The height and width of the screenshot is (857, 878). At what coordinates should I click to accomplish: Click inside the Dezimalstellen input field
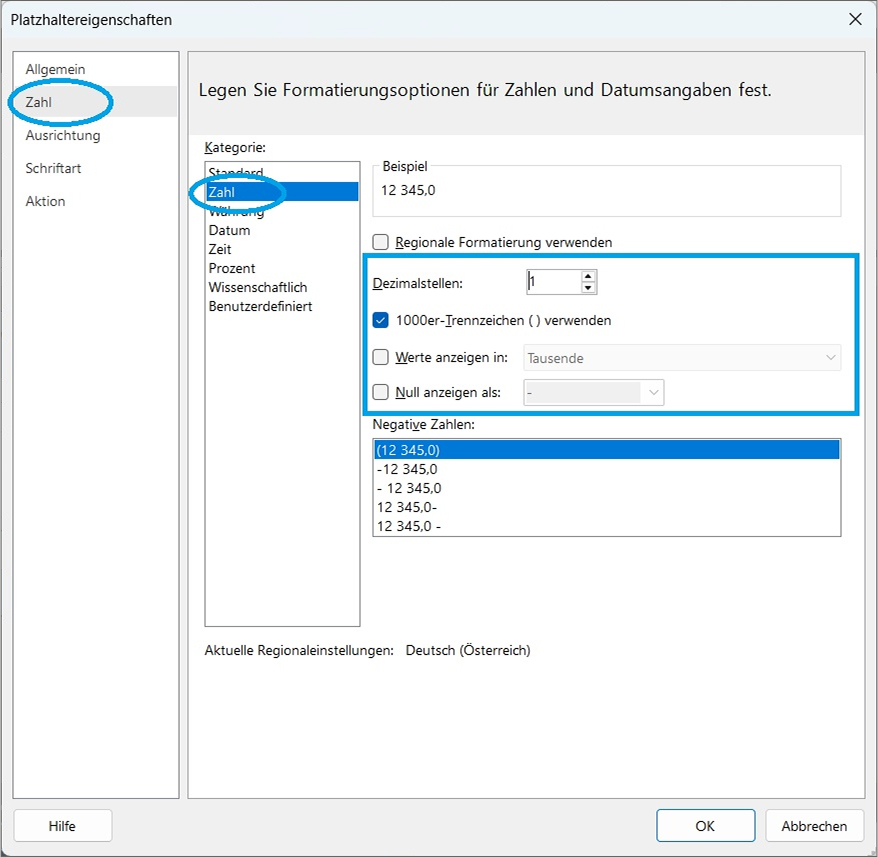553,282
